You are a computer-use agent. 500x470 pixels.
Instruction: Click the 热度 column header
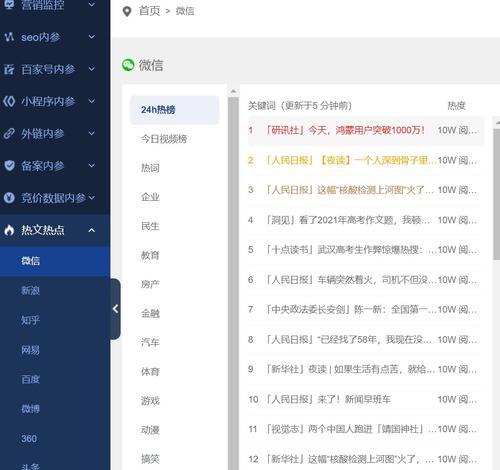(456, 106)
